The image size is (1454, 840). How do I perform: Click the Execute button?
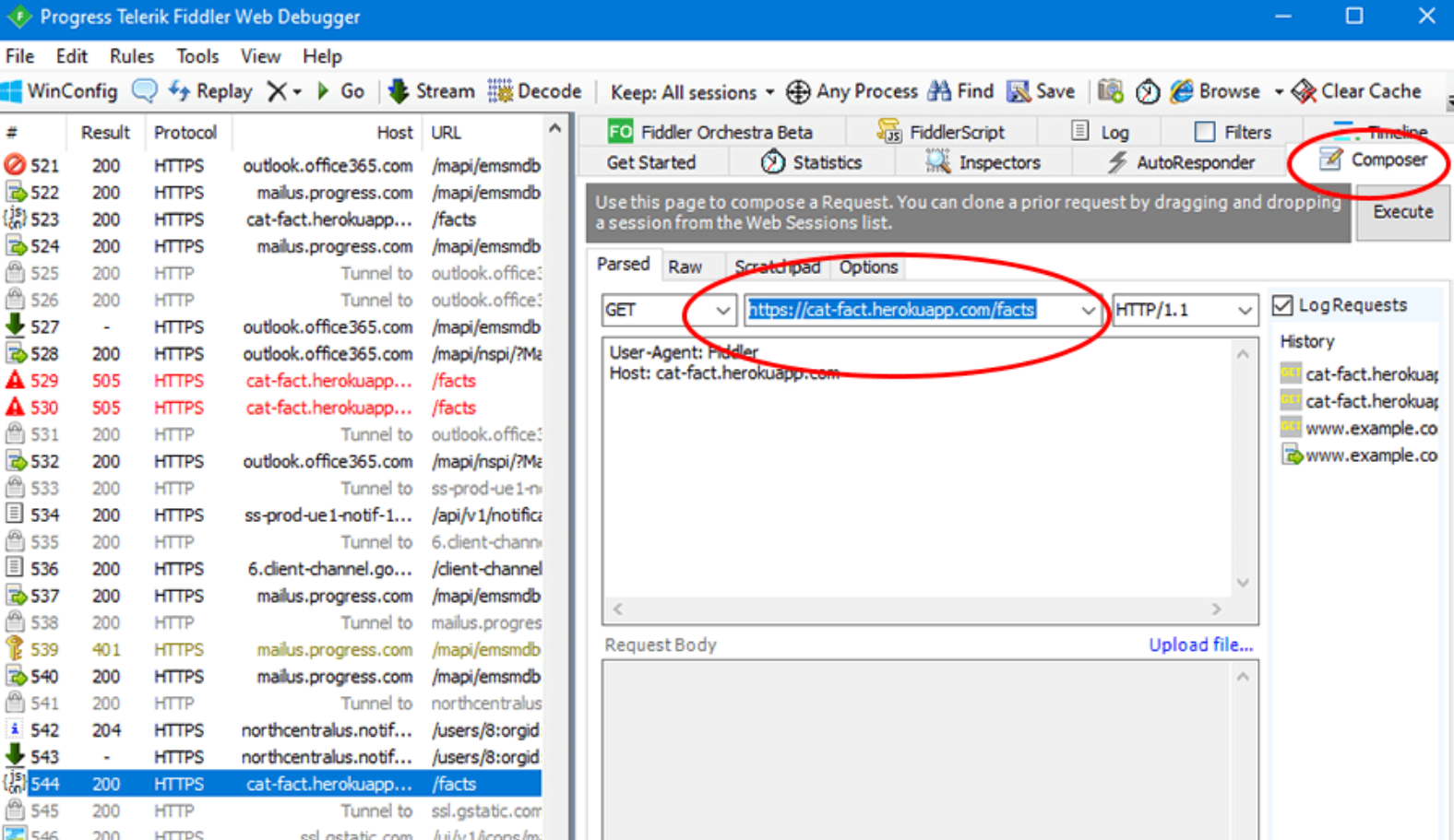(1402, 212)
